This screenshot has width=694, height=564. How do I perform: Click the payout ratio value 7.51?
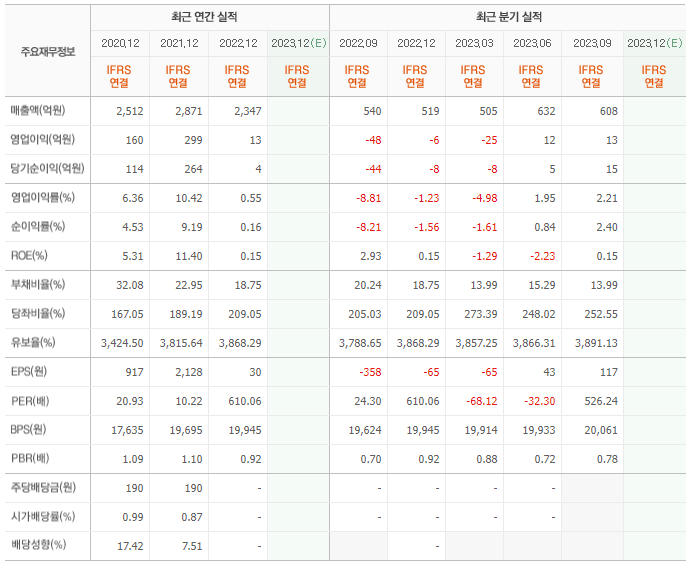pos(192,546)
